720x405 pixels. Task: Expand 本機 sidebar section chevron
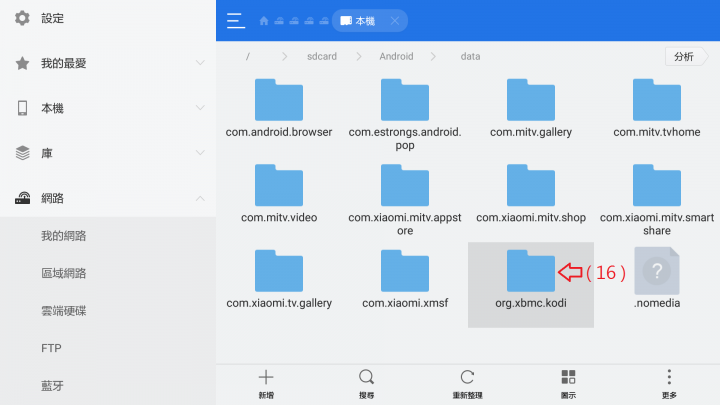point(200,108)
